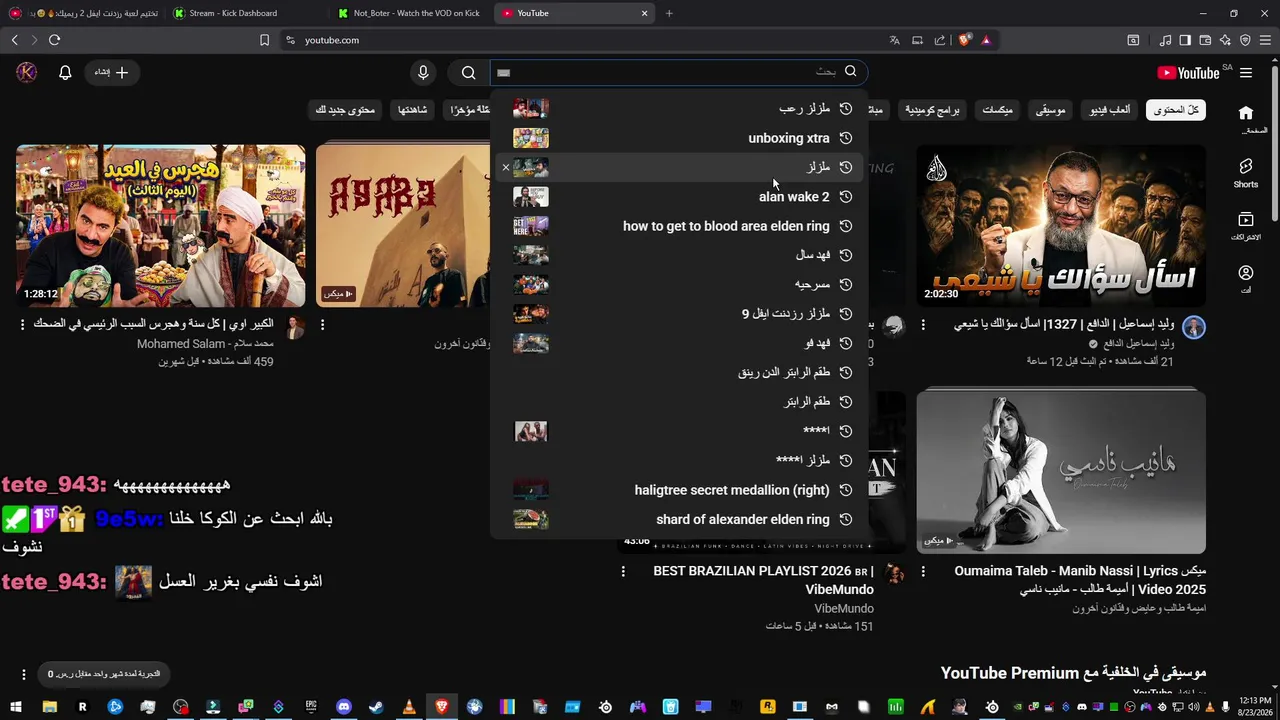The width and height of the screenshot is (1280, 720).
Task: Select the 'محتوى جديد لك' filter chip
Action: (345, 110)
